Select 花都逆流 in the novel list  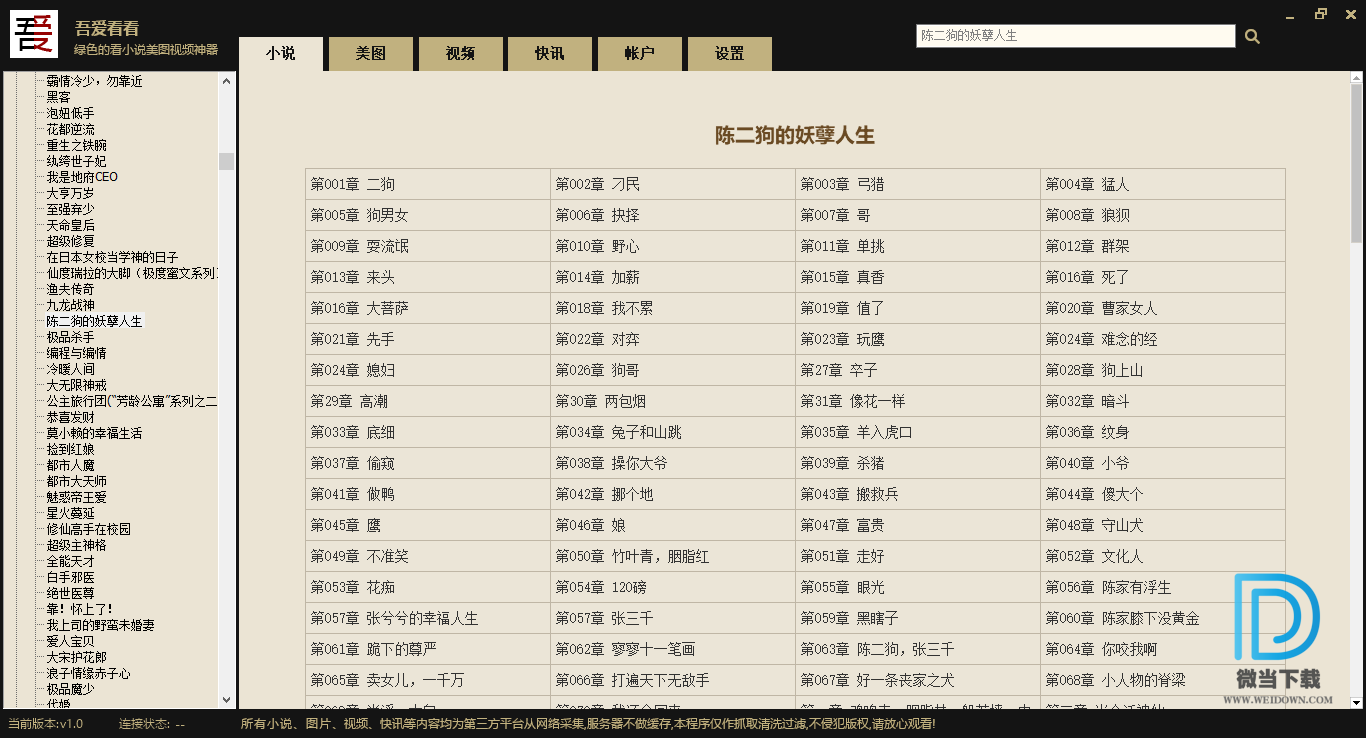click(x=70, y=129)
